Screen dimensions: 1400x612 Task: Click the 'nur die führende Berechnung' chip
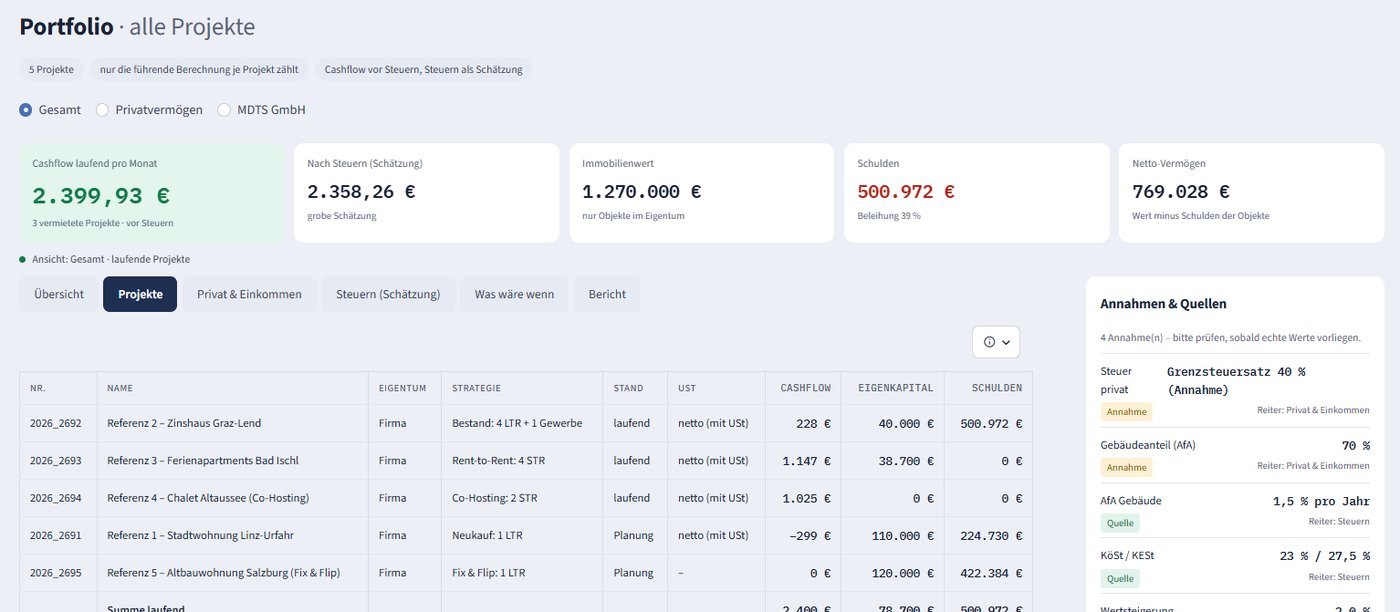(199, 70)
